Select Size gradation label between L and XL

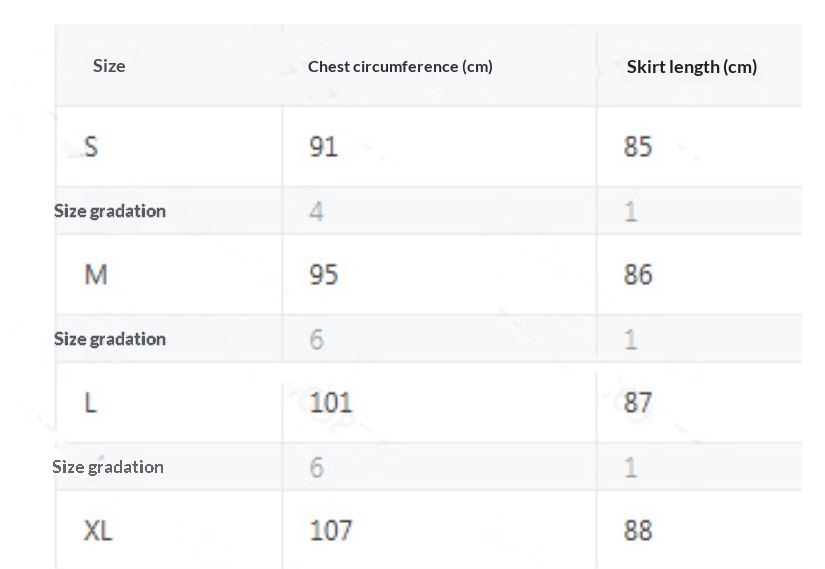[x=108, y=467]
